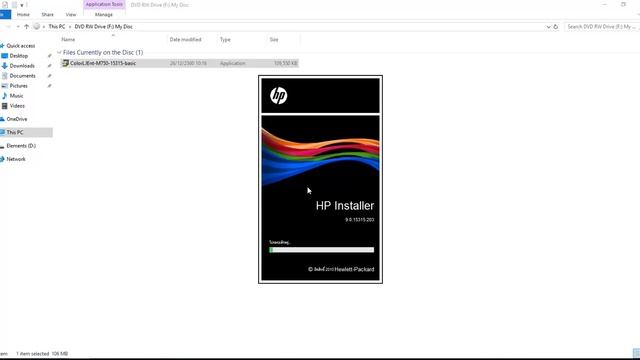
Task: Click the Downloads arrow icon in sidebar
Action: click(x=4, y=66)
